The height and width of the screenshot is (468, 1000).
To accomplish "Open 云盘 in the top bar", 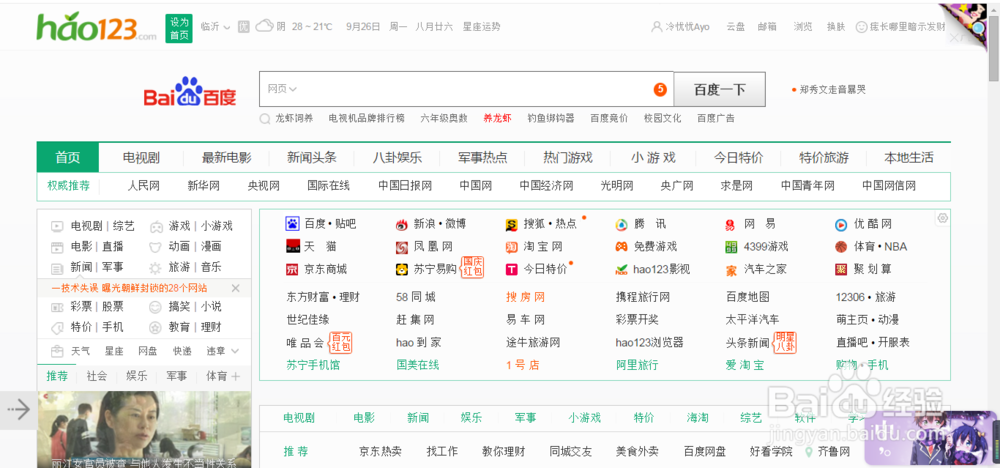I will pos(735,27).
